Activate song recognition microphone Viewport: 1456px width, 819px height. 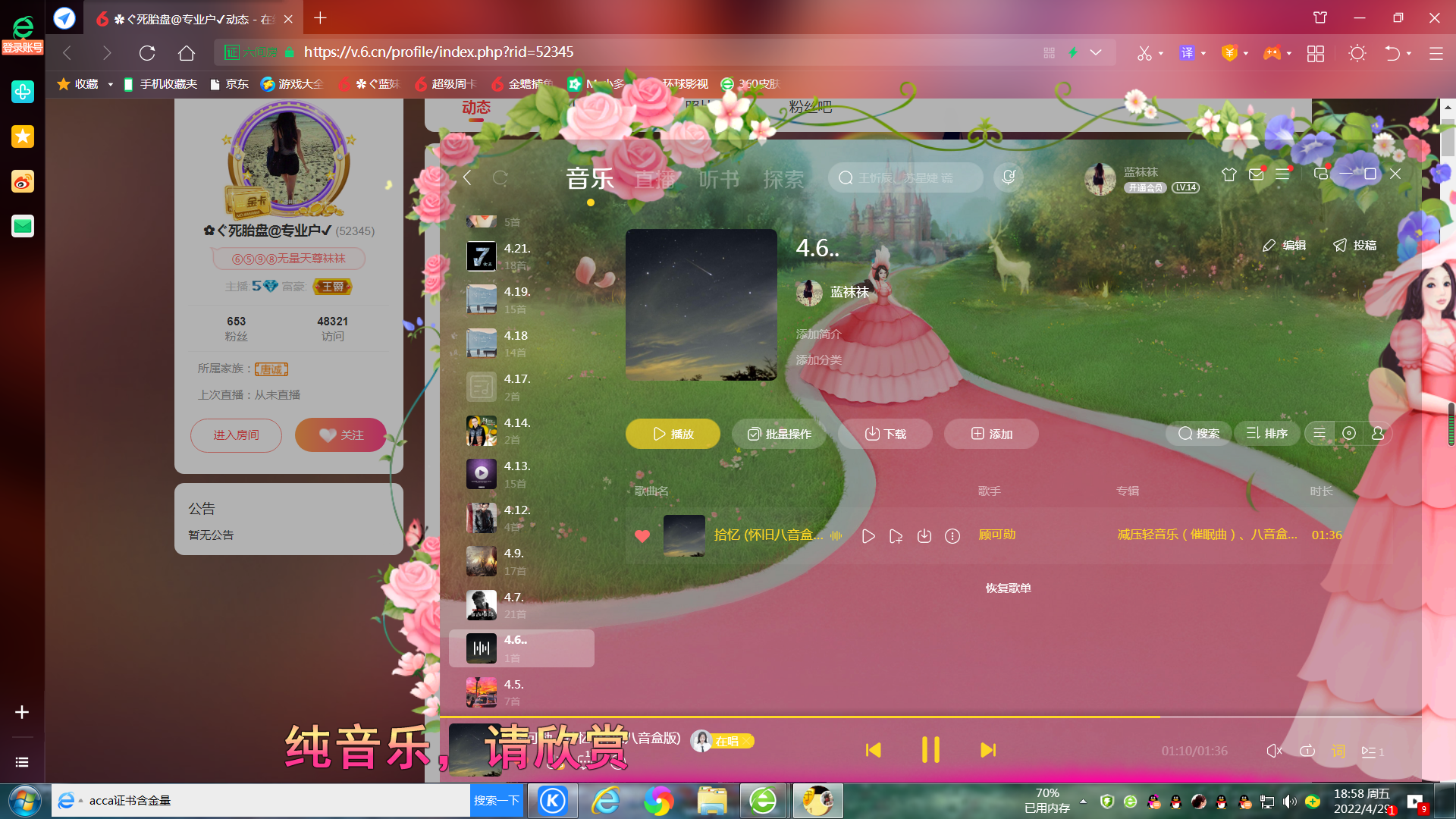coord(1009,177)
